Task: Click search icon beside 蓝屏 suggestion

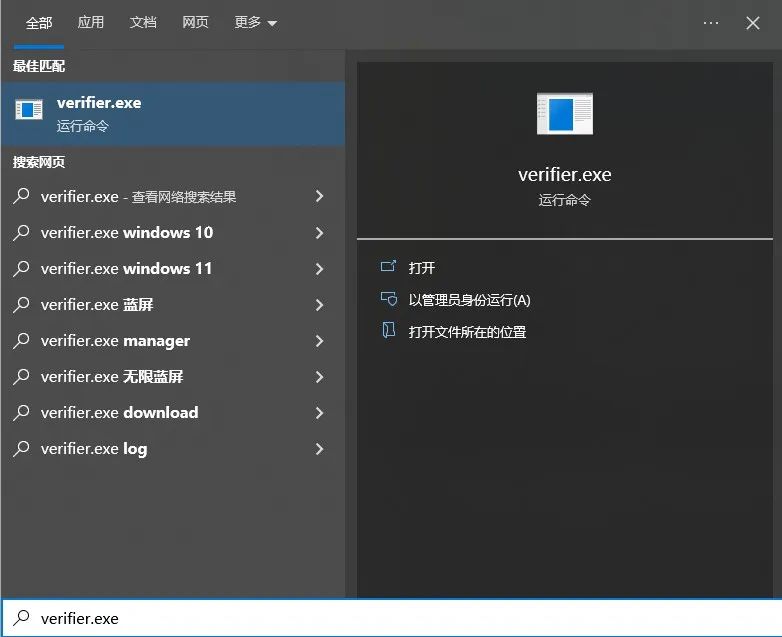Action: tap(21, 304)
